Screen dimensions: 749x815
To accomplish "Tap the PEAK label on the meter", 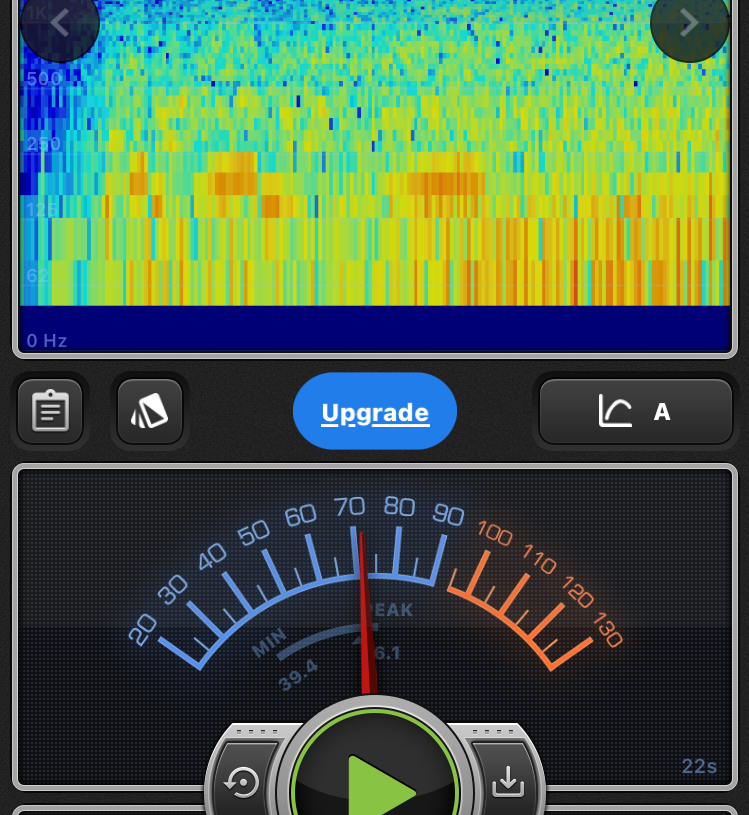I will click(390, 610).
